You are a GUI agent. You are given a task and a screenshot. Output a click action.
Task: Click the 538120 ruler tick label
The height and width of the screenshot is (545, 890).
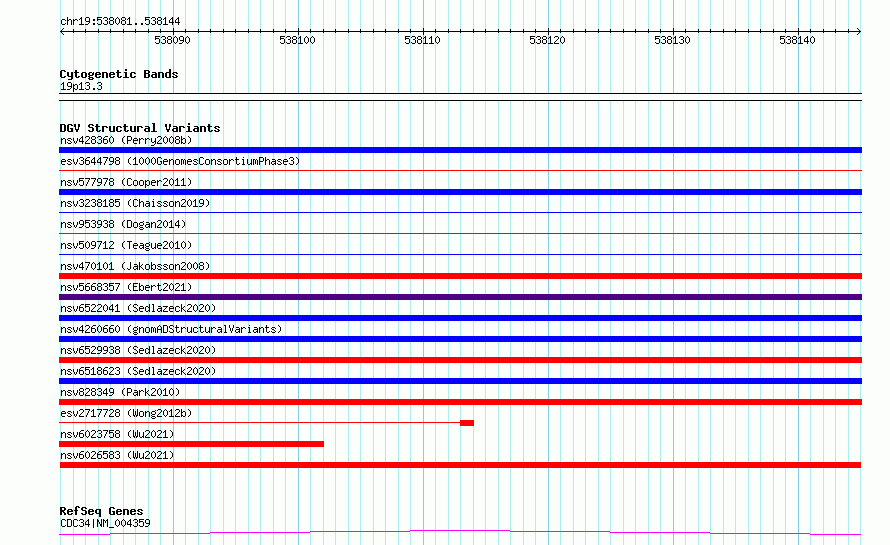click(x=547, y=40)
